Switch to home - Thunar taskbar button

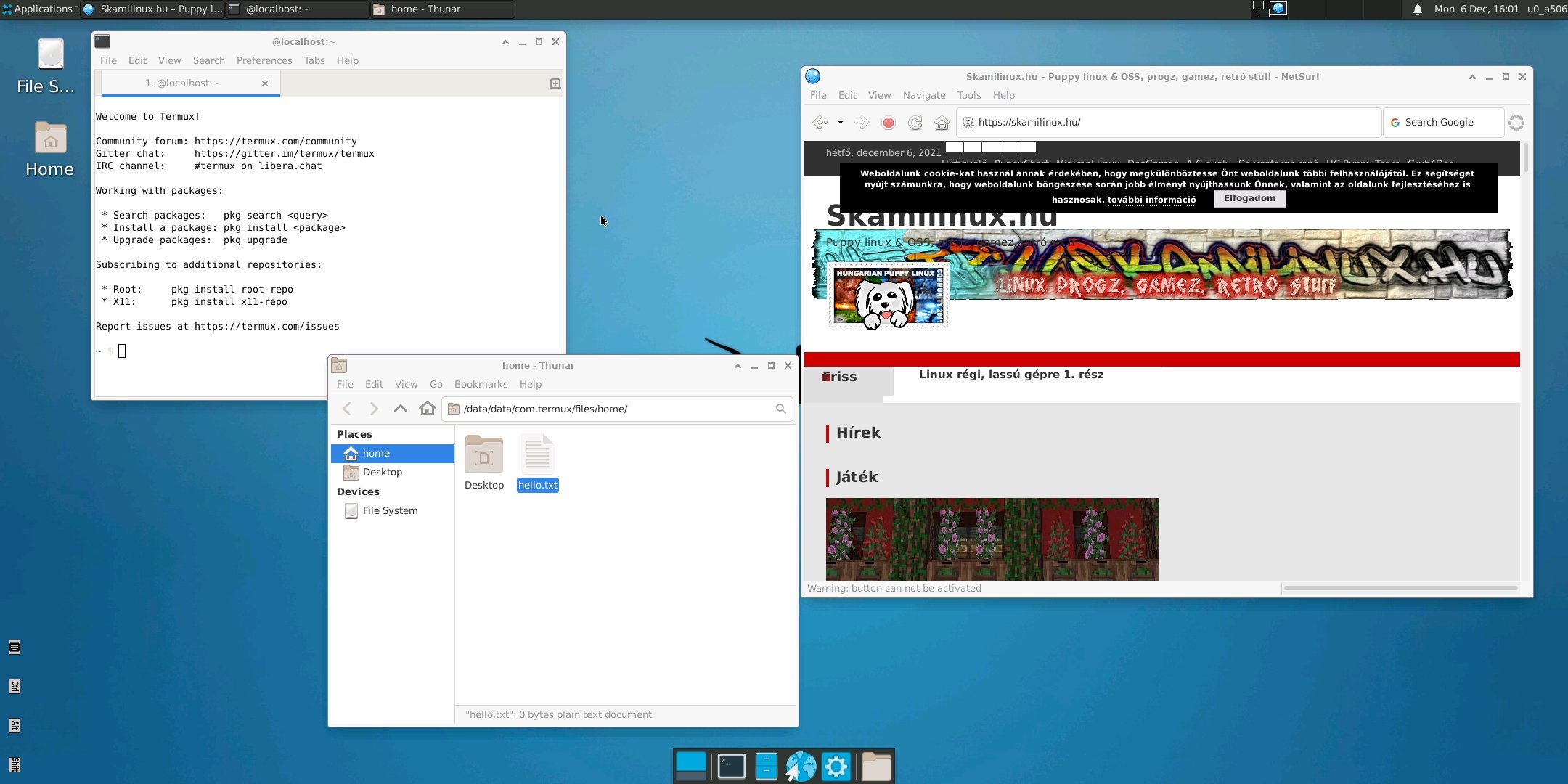(x=444, y=9)
